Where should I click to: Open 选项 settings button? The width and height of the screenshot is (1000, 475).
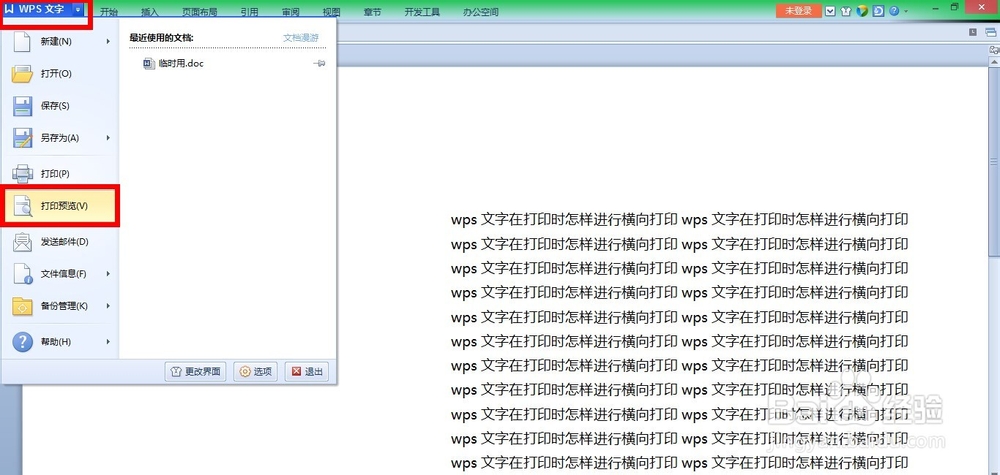point(255,372)
